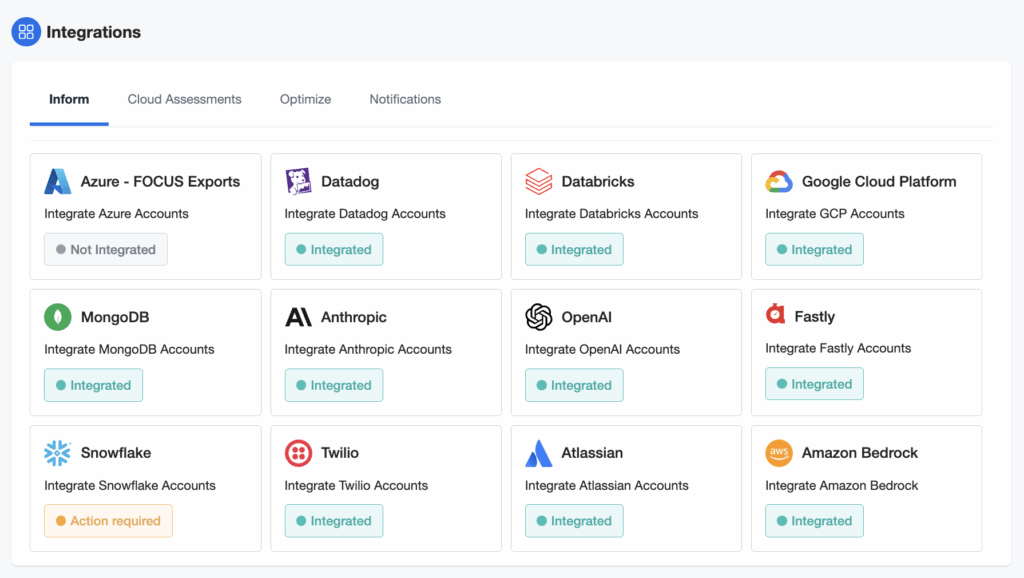Click the Amazon Bedrock AWS logo
The image size is (1024, 578).
[779, 453]
